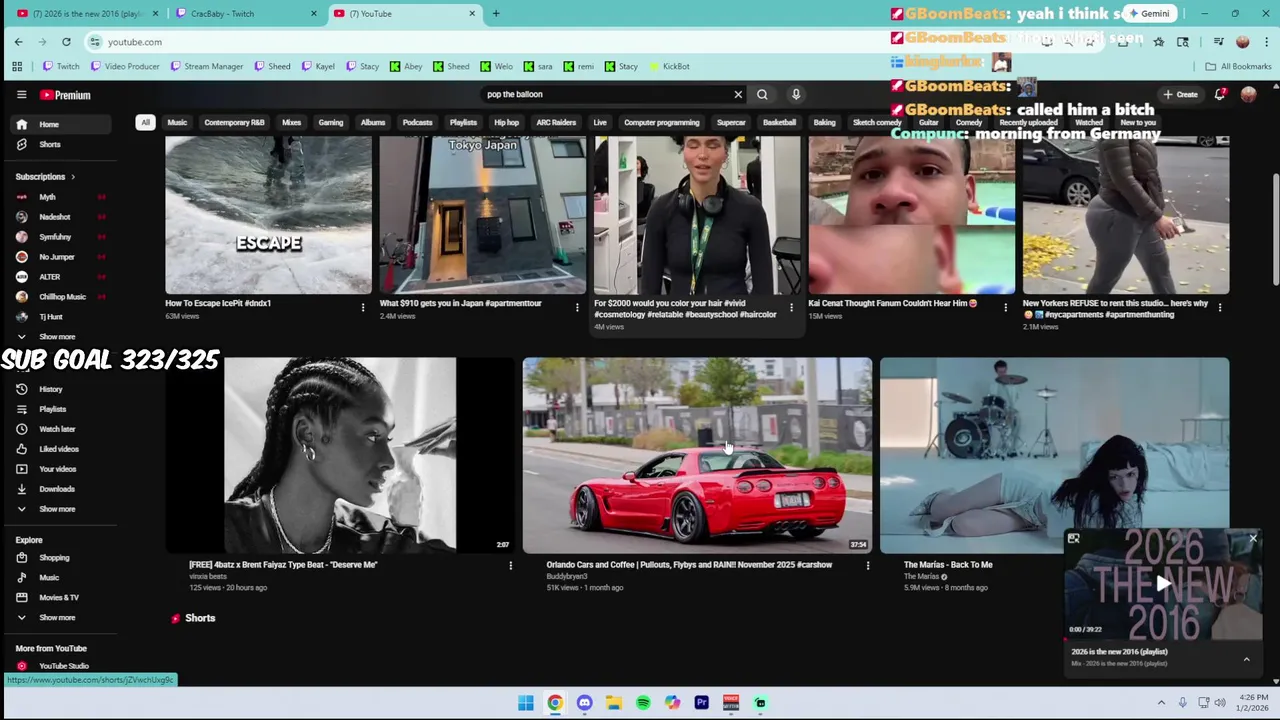Viewport: 1280px width, 720px height.
Task: Open History in the sidebar
Action: 60,389
